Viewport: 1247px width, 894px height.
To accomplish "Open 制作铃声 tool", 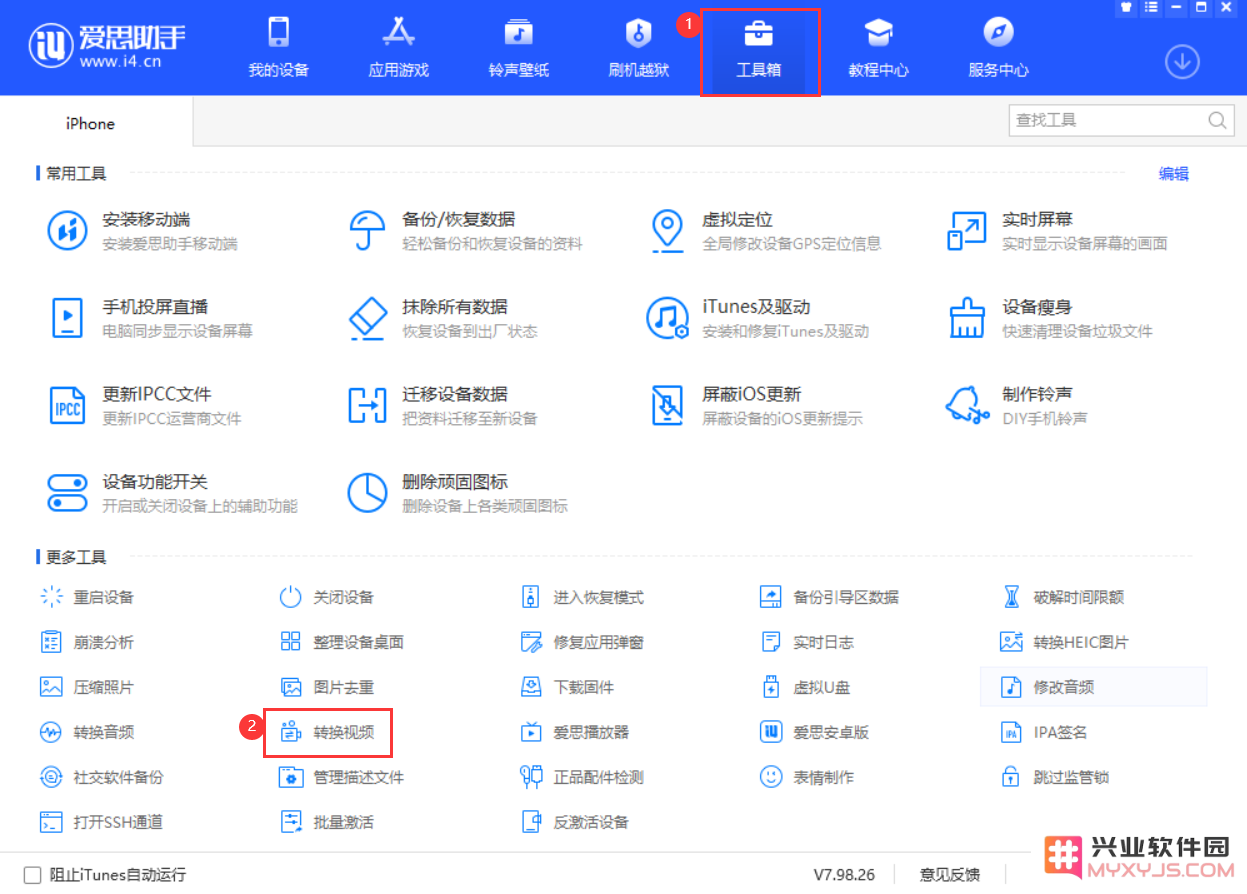I will coord(1016,405).
